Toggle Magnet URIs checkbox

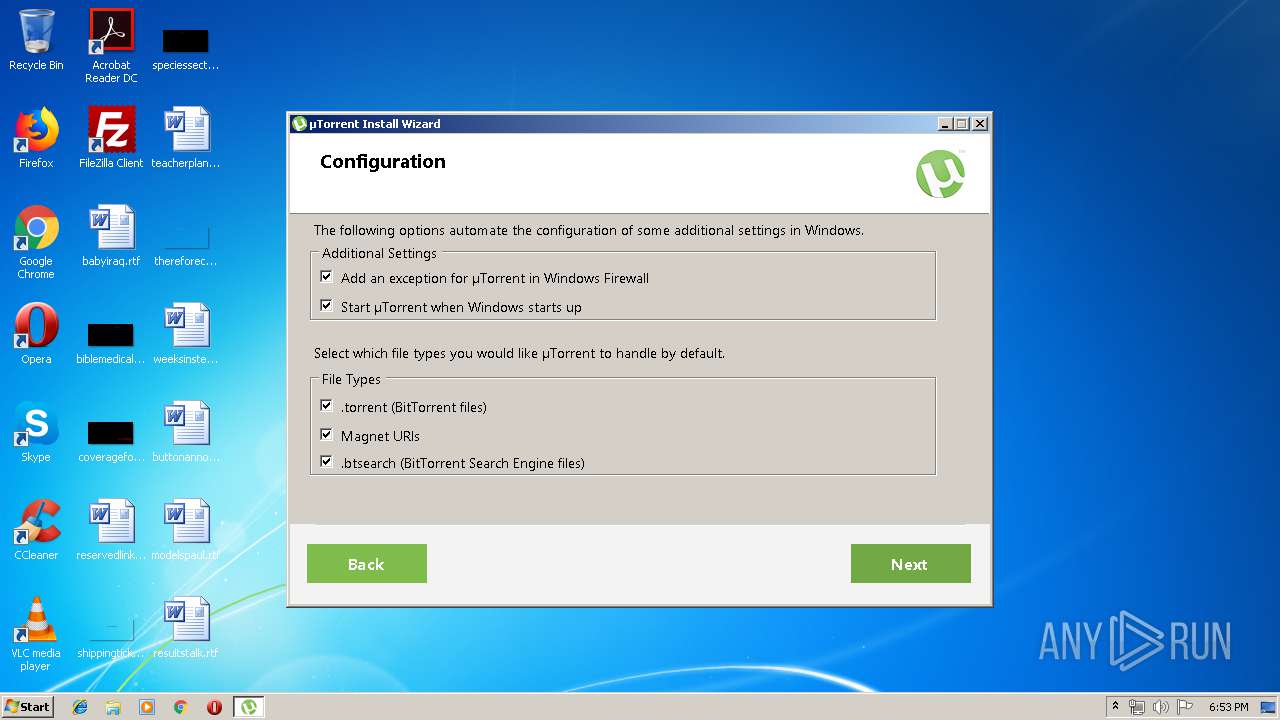pos(326,435)
